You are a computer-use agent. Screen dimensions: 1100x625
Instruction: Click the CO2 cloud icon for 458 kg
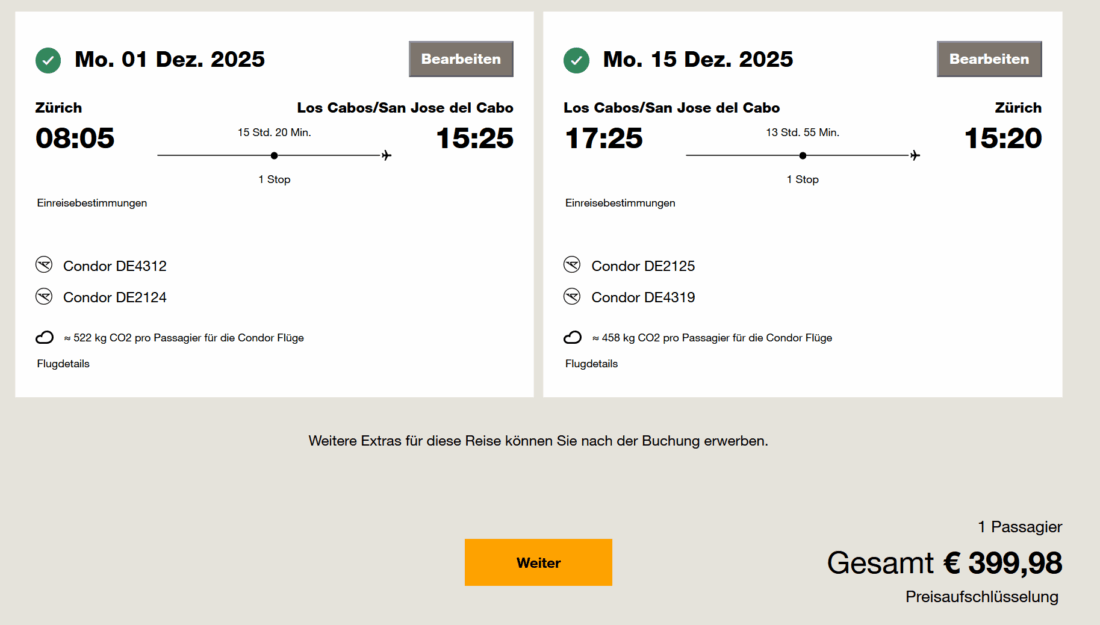[573, 338]
